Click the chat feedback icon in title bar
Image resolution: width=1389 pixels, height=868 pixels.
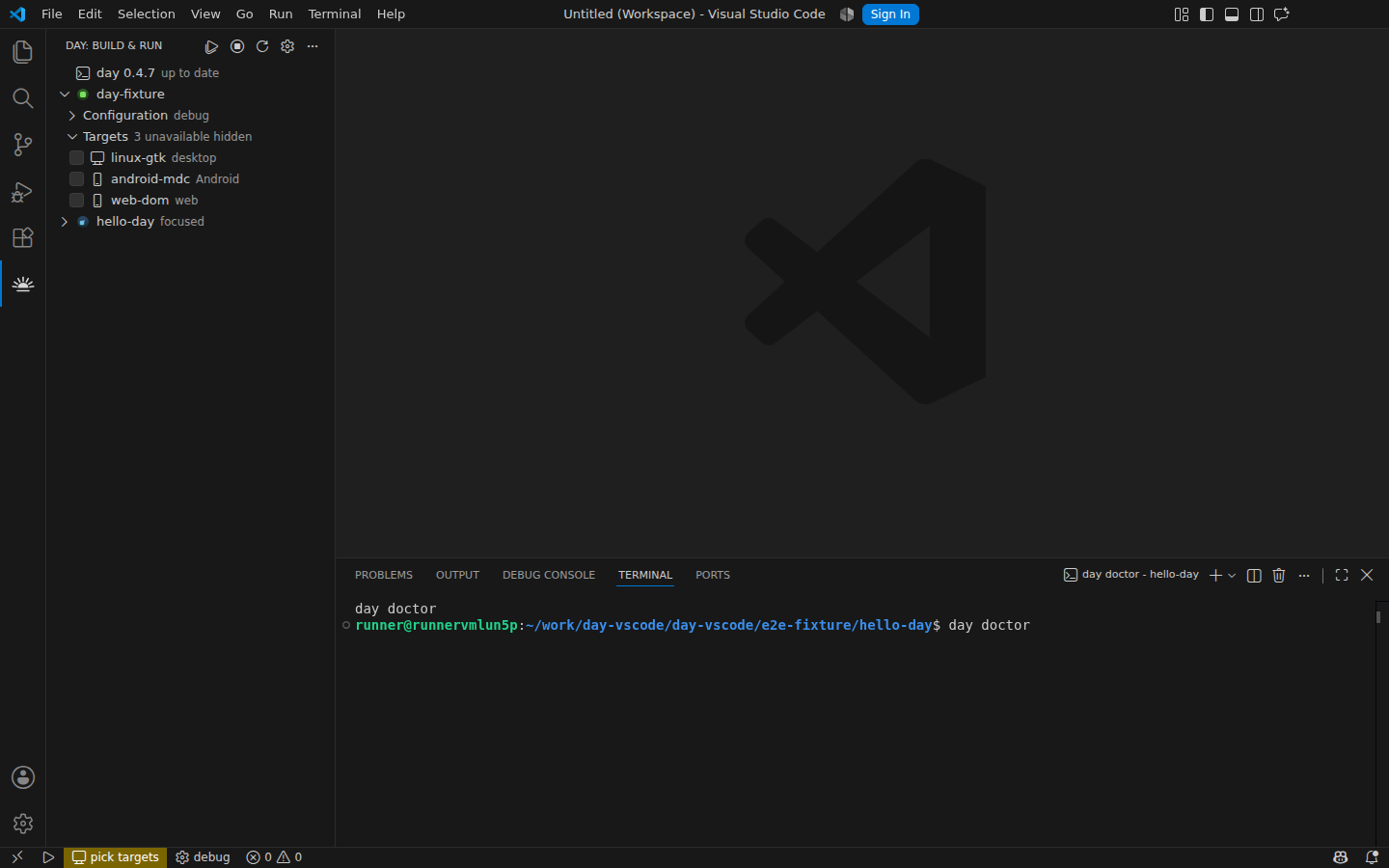click(x=1282, y=14)
